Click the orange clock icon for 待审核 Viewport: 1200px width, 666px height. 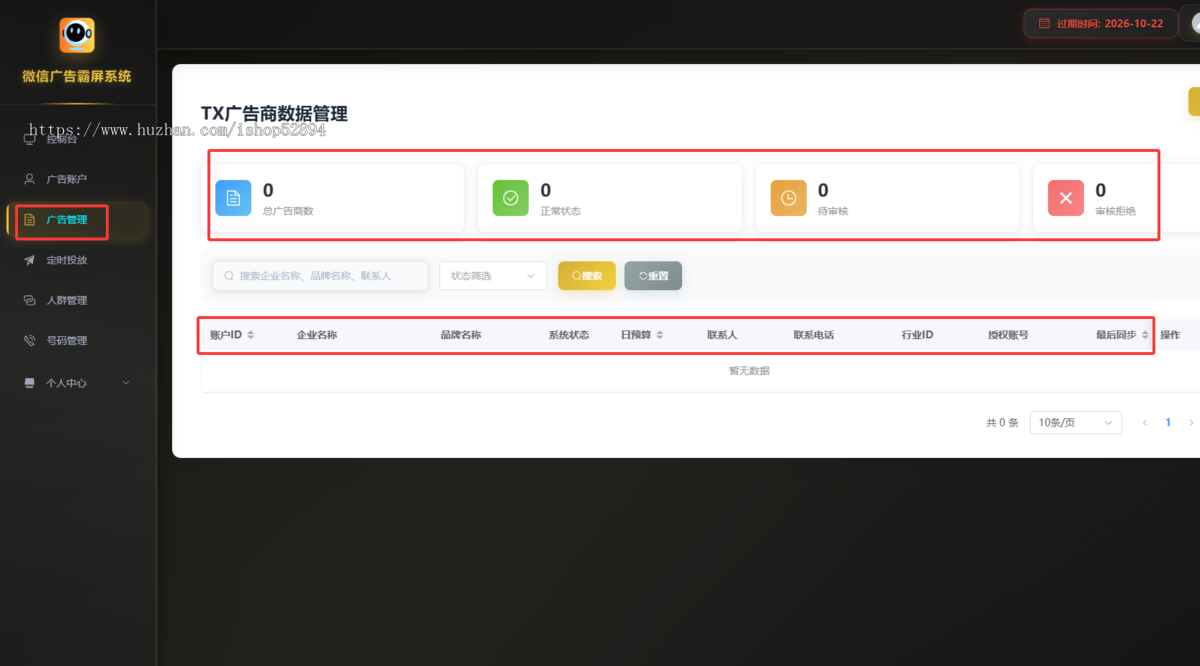788,198
